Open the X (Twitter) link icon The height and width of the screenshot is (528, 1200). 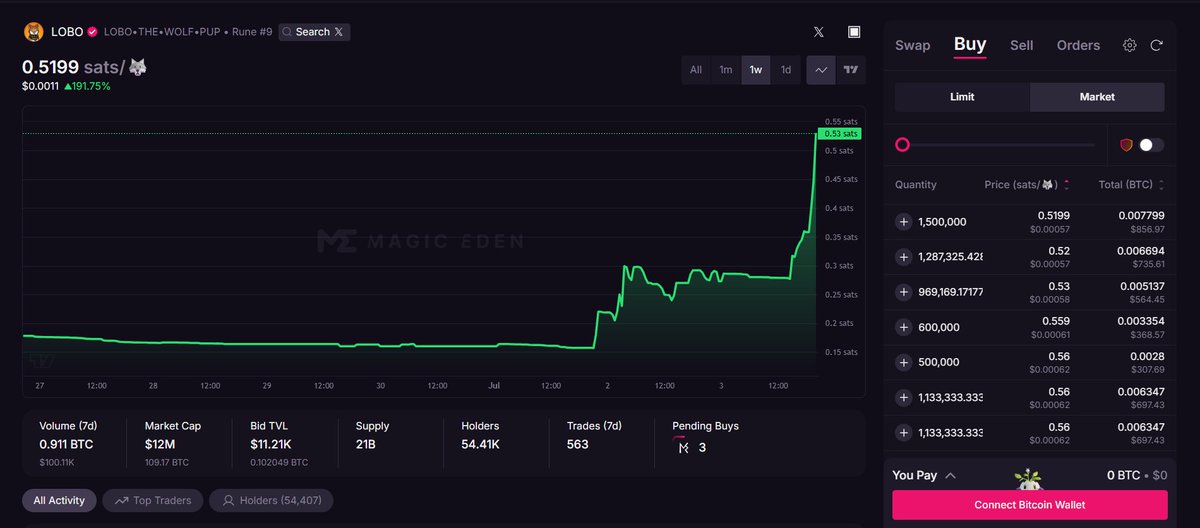(819, 32)
